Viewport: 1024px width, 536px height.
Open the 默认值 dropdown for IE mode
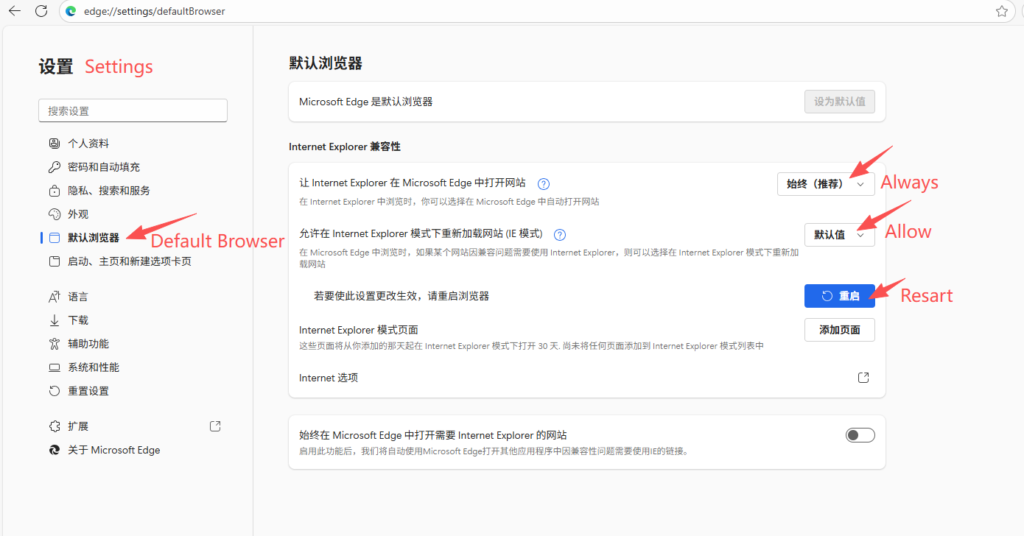[839, 234]
